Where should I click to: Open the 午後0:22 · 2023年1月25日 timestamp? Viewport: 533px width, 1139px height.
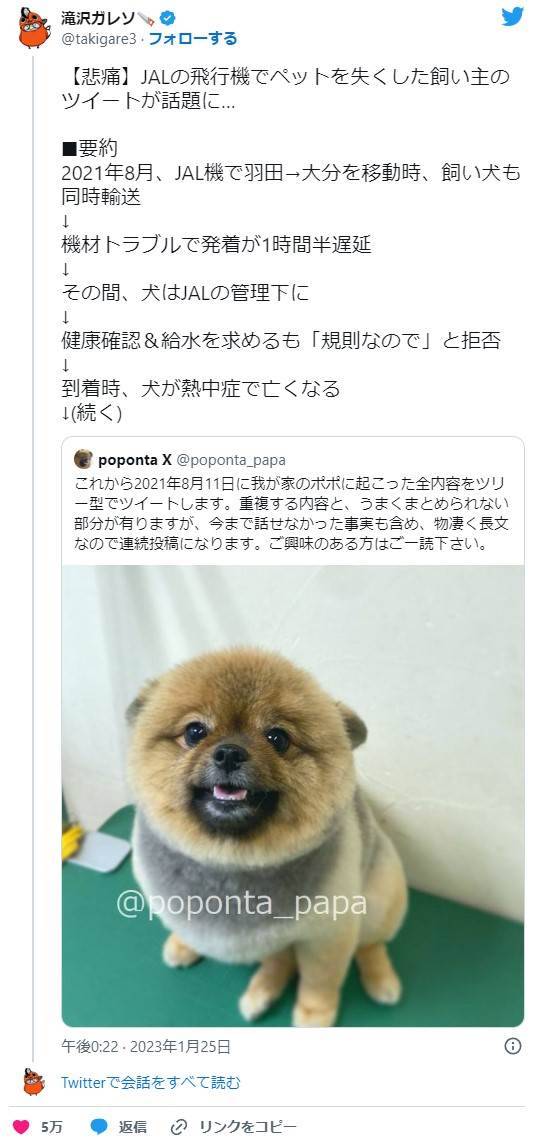[x=146, y=1046]
